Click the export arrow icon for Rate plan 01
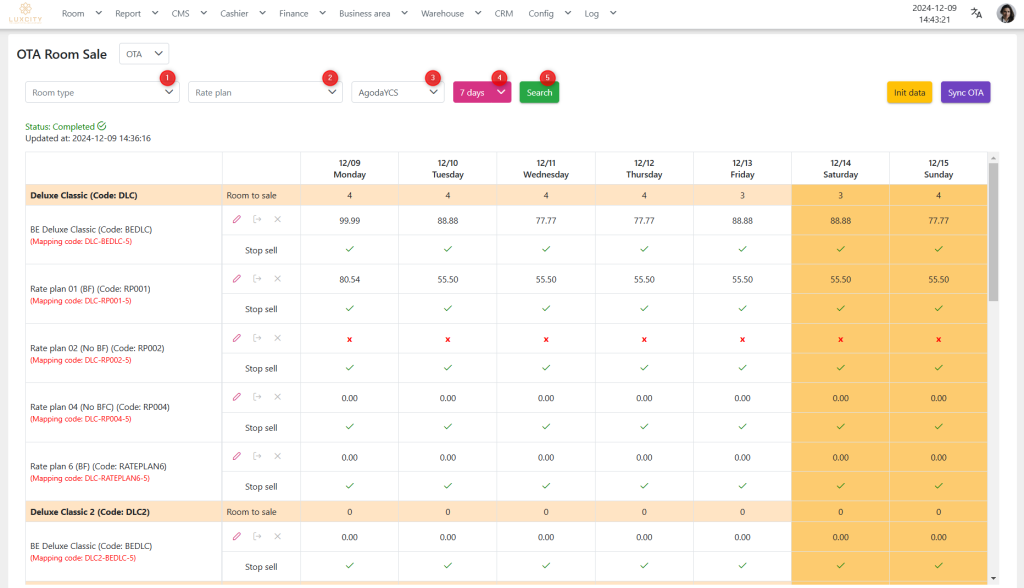 [x=257, y=279]
